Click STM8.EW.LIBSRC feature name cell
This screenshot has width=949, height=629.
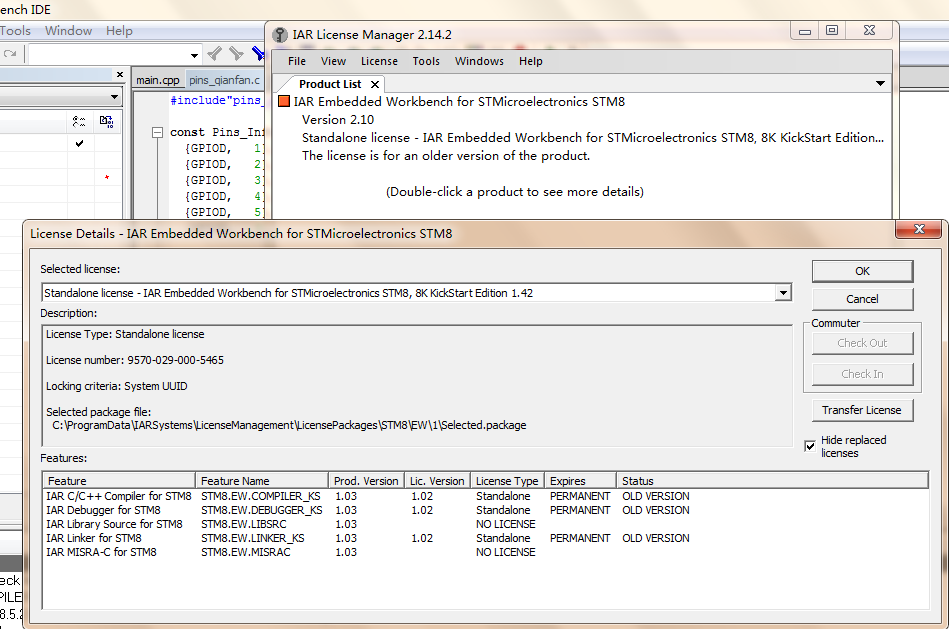(244, 524)
